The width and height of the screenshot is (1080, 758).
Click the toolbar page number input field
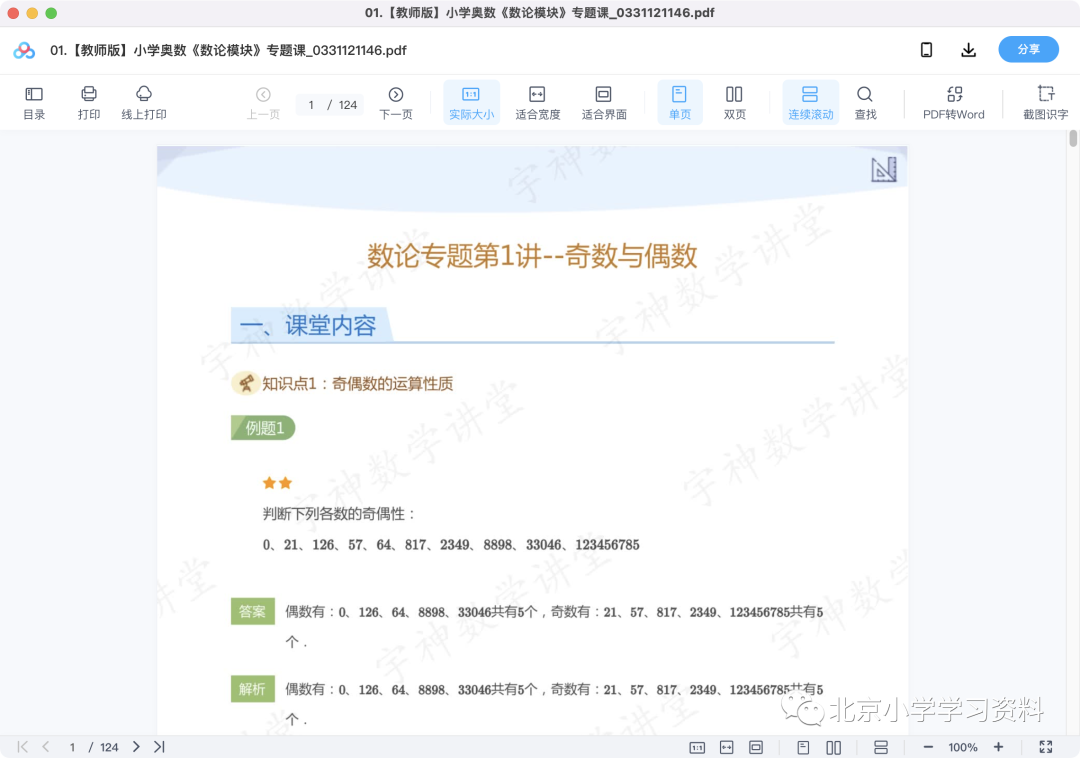pyautogui.click(x=312, y=105)
